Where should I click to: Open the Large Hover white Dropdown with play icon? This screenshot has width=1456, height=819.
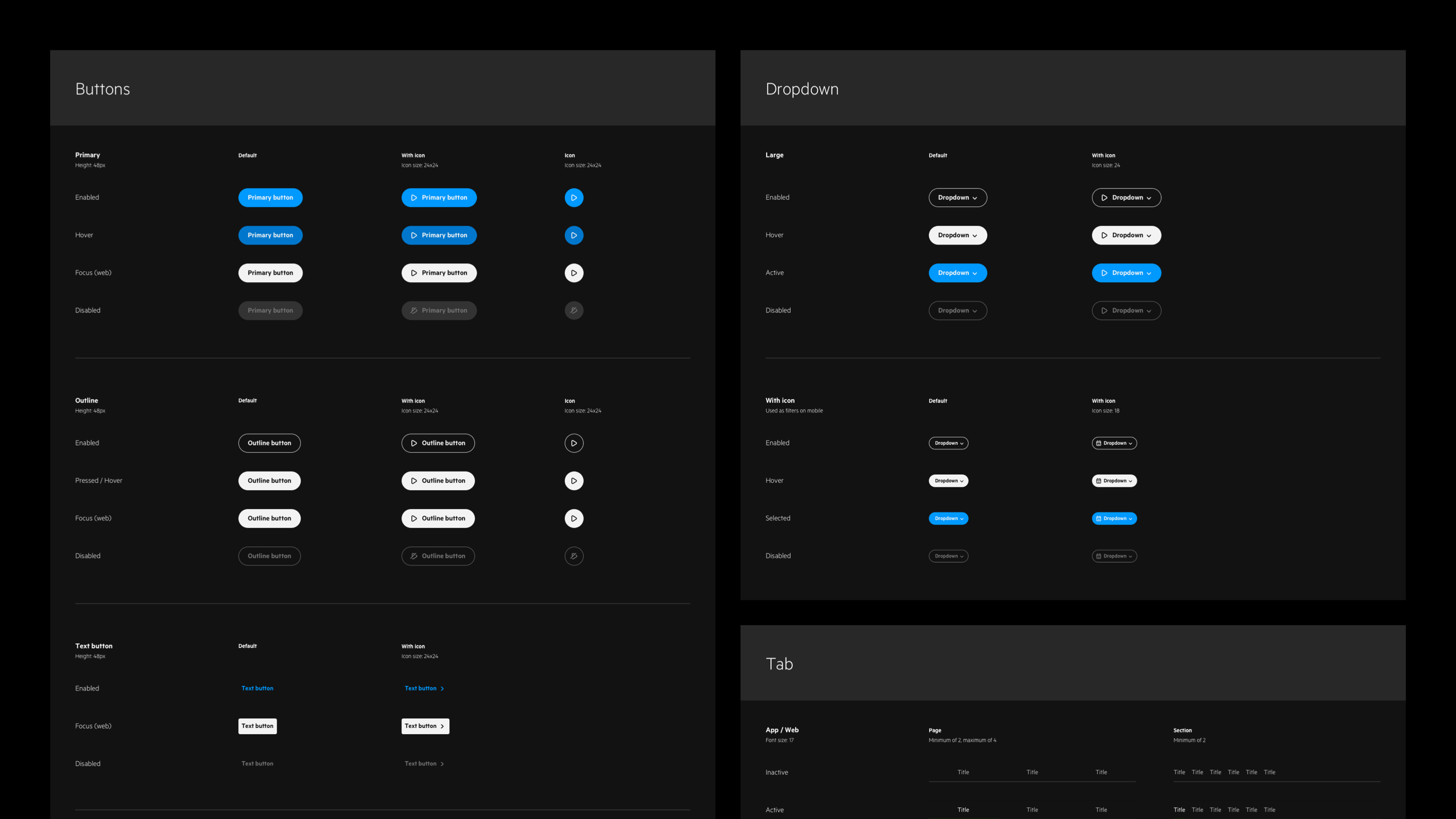(x=1126, y=235)
